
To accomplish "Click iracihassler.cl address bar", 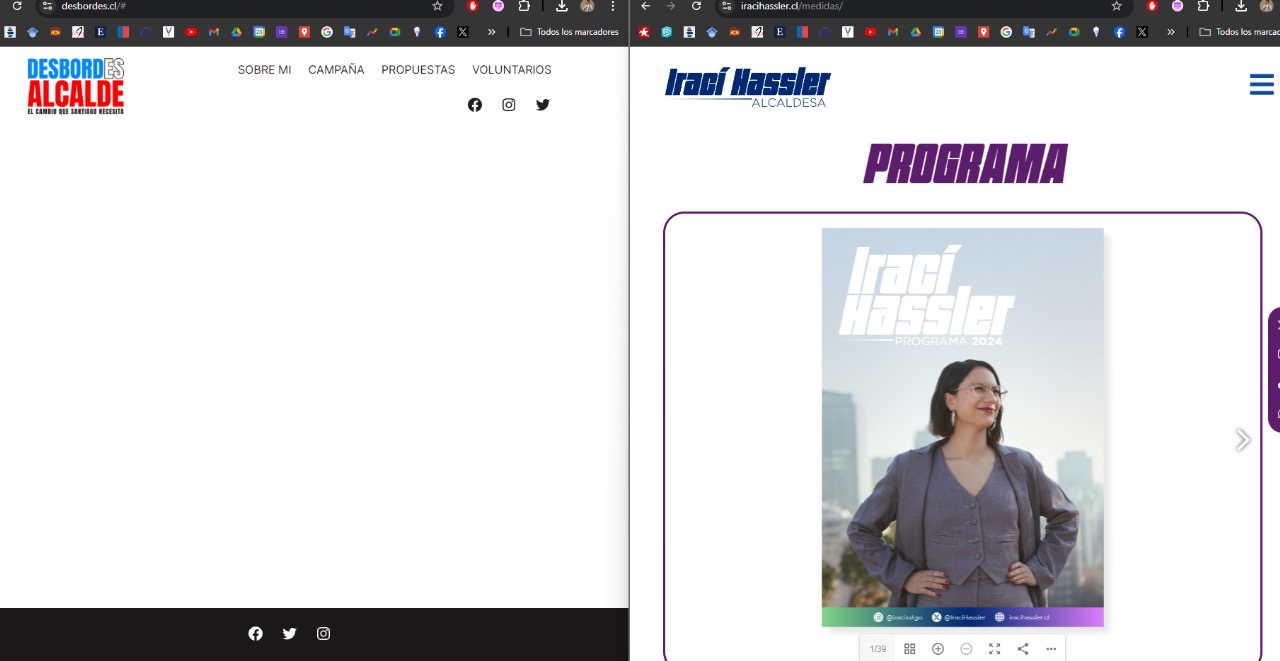I will pyautogui.click(x=900, y=6).
